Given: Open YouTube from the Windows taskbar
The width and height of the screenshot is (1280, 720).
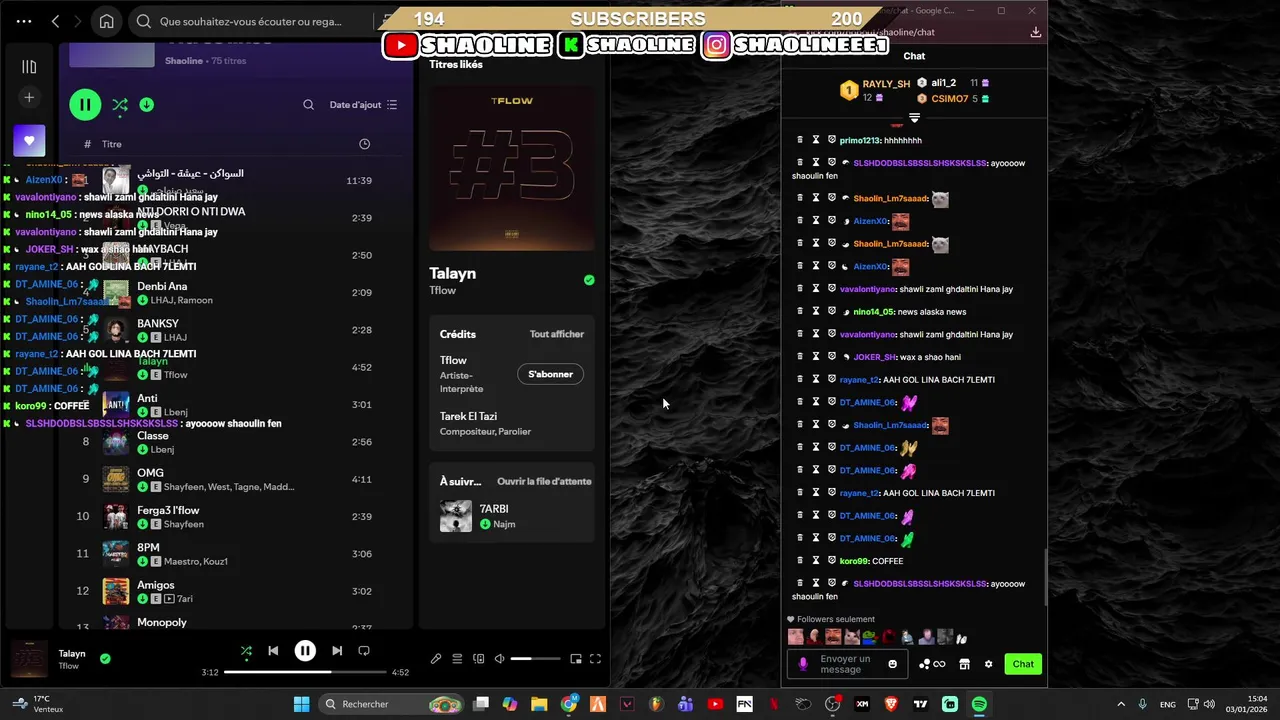Looking at the screenshot, I should coord(715,704).
